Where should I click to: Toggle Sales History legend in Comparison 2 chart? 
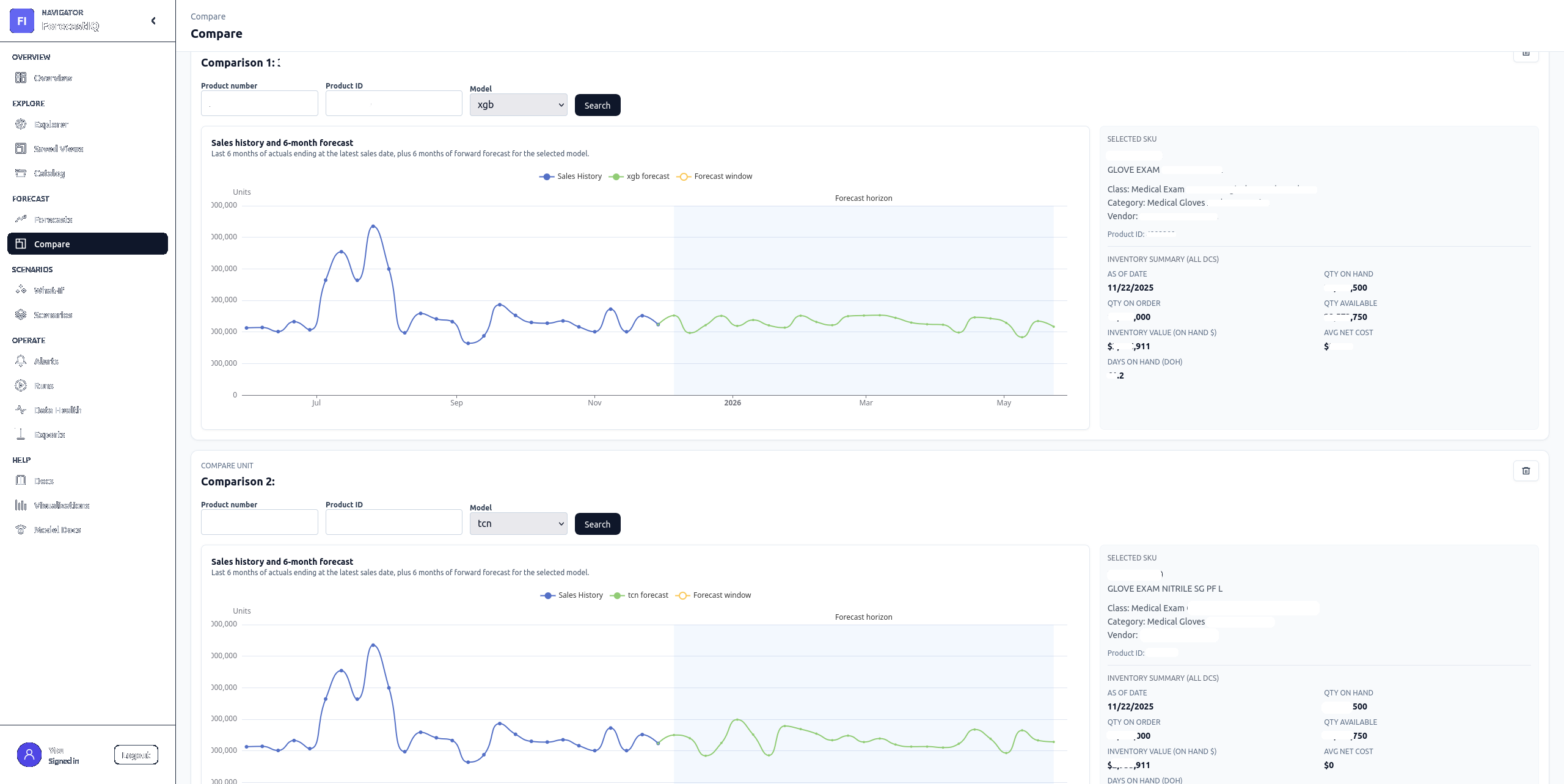coord(572,595)
